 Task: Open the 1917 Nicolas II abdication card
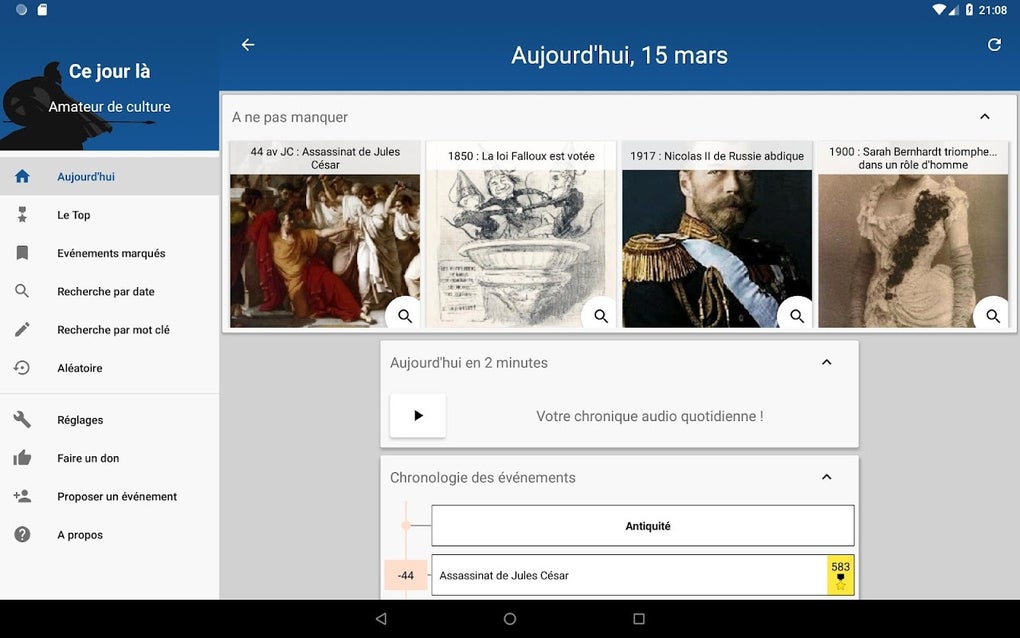tap(717, 234)
